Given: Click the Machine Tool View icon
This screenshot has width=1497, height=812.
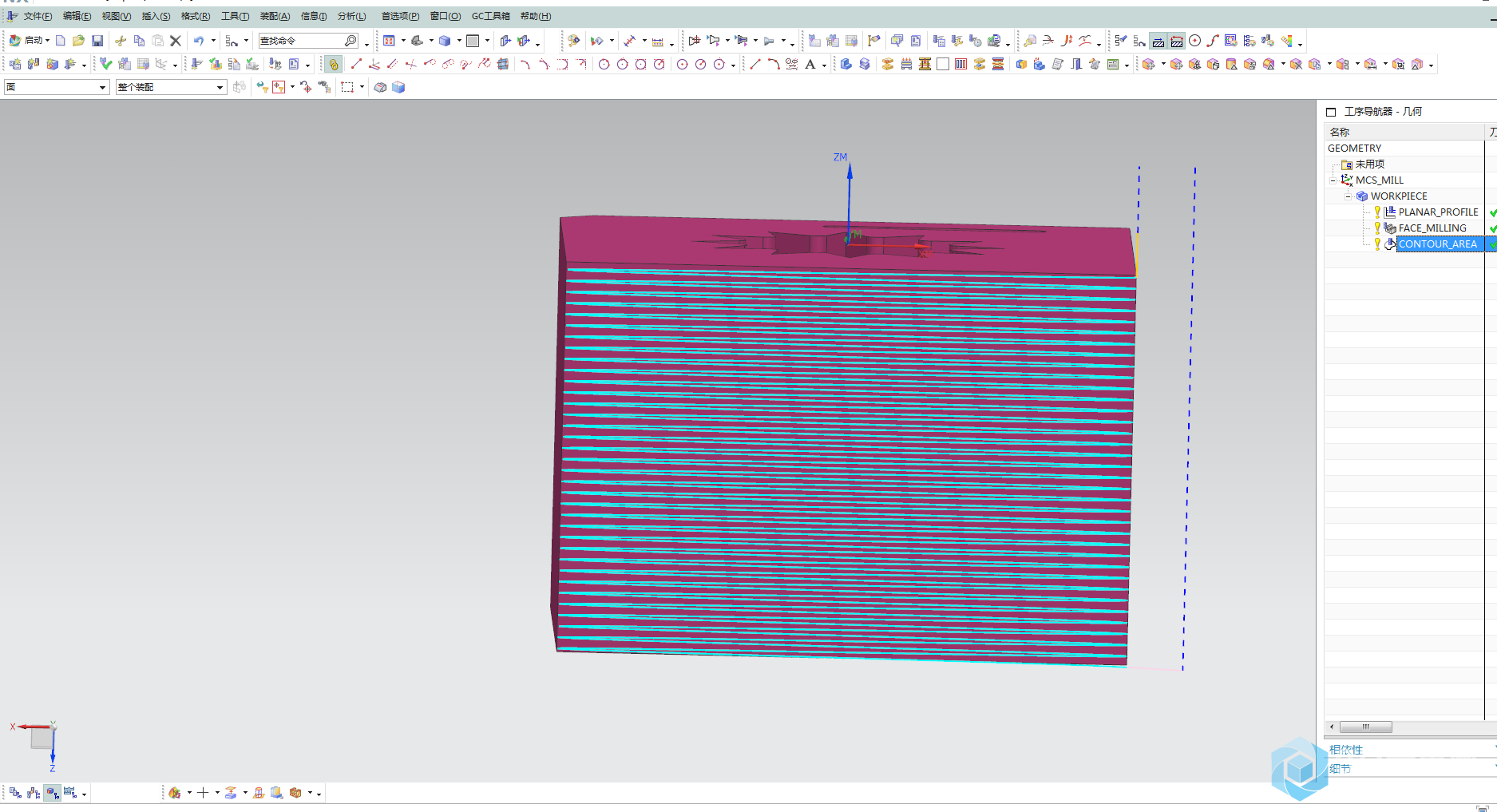Looking at the screenshot, I should 34,793.
